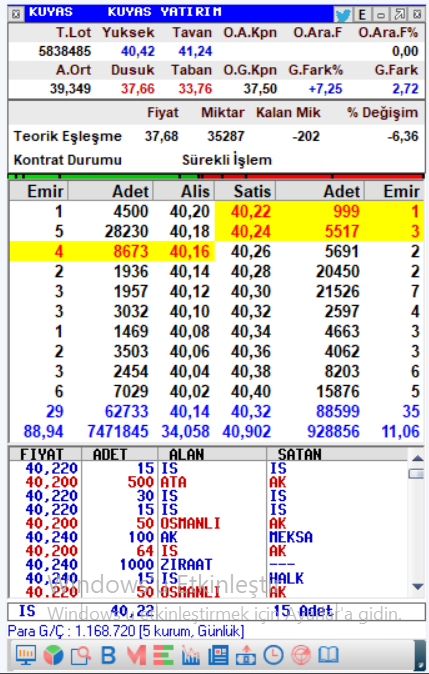Click ask quantity 15876
The width and height of the screenshot is (429, 674).
pos(337,392)
